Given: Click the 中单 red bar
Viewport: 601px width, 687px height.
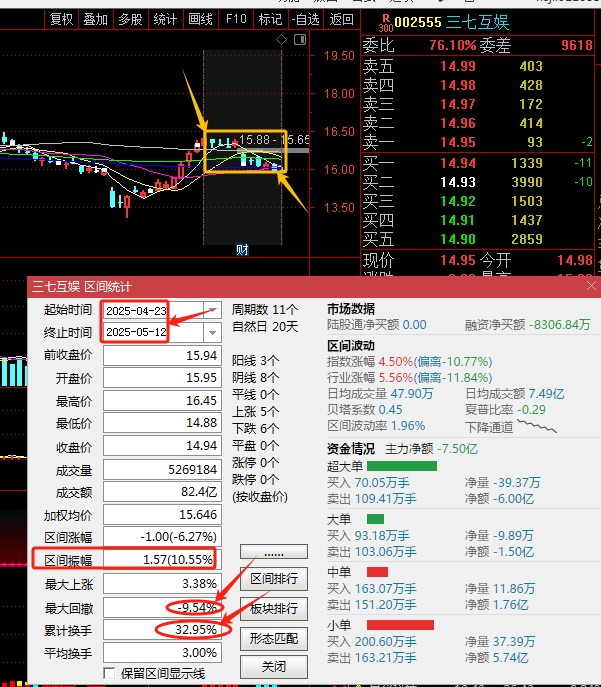Looking at the screenshot, I should (377, 572).
